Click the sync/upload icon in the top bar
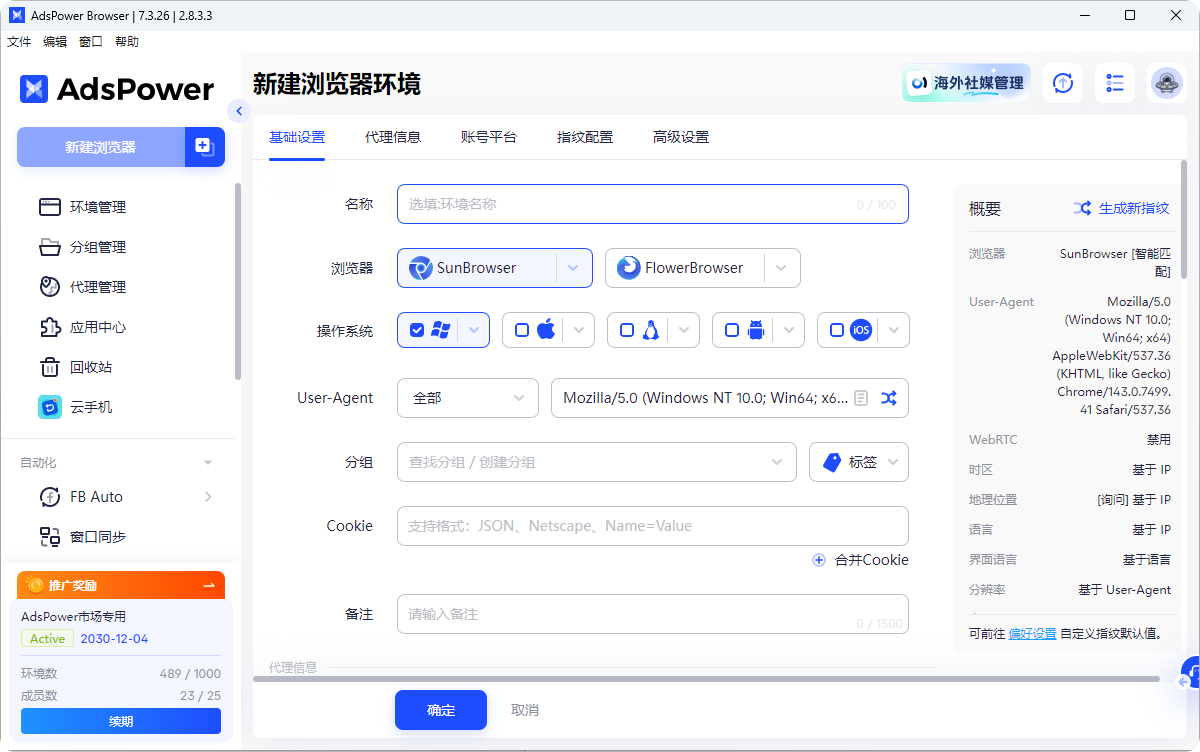 [x=1062, y=83]
